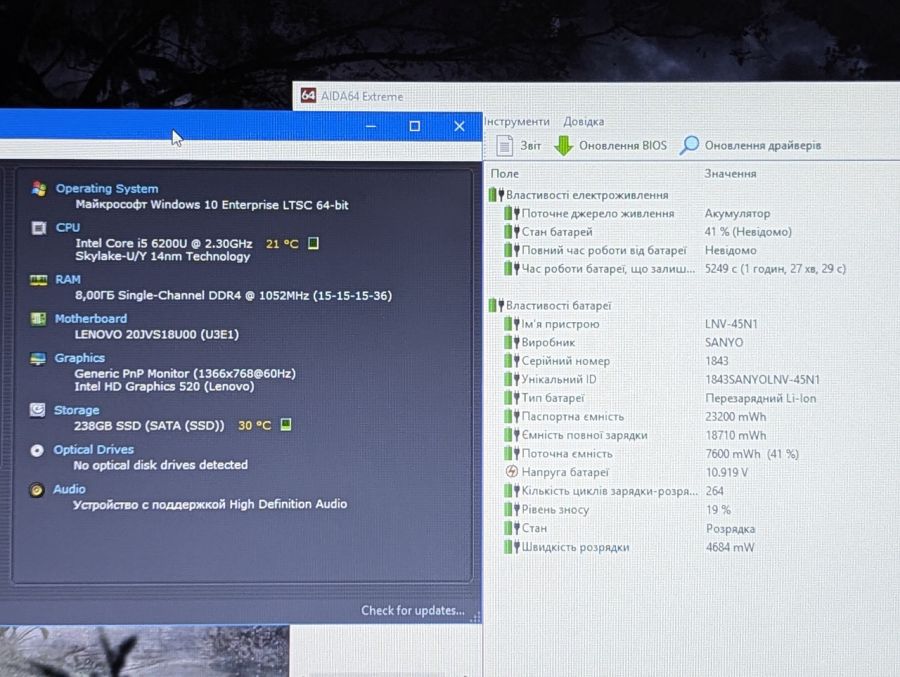The image size is (900, 677).
Task: Minimize the Speccy window
Action: (371, 126)
